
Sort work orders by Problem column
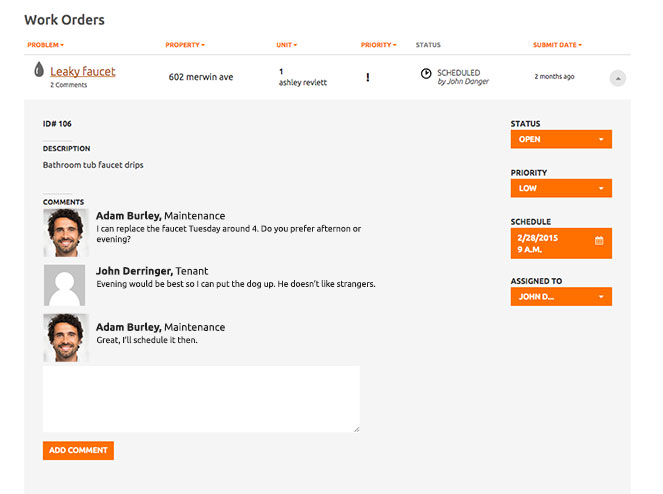click(x=45, y=45)
